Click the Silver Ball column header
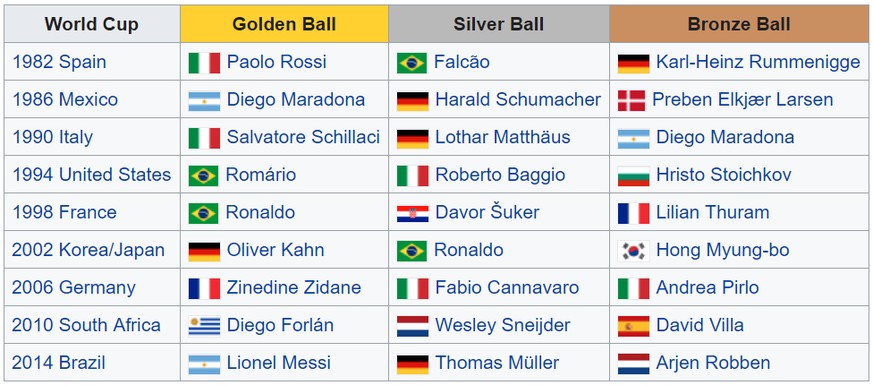This screenshot has width=873, height=385. [x=499, y=24]
